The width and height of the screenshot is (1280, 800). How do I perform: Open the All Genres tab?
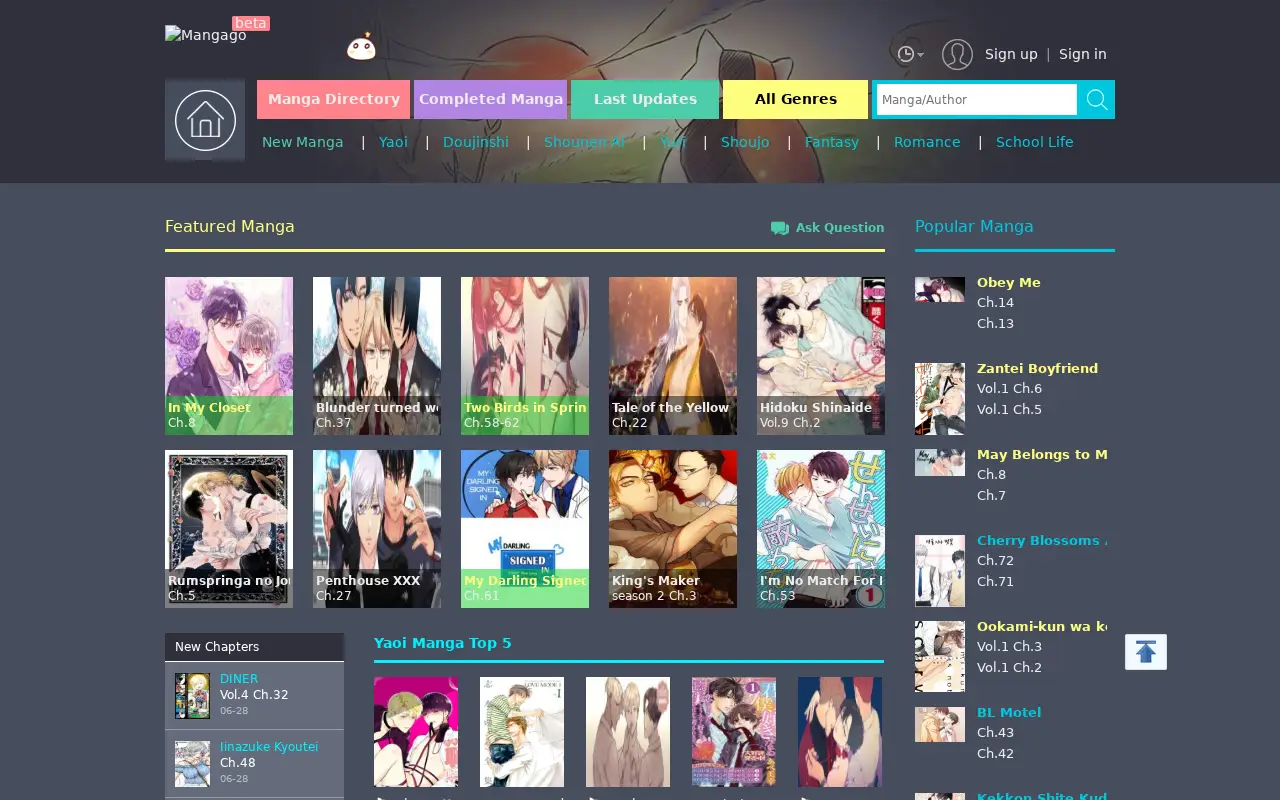coord(796,99)
